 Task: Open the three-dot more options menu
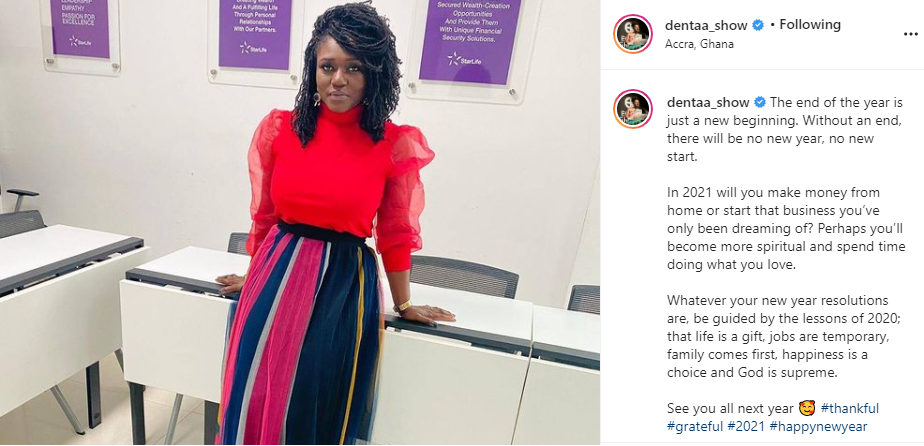[910, 35]
